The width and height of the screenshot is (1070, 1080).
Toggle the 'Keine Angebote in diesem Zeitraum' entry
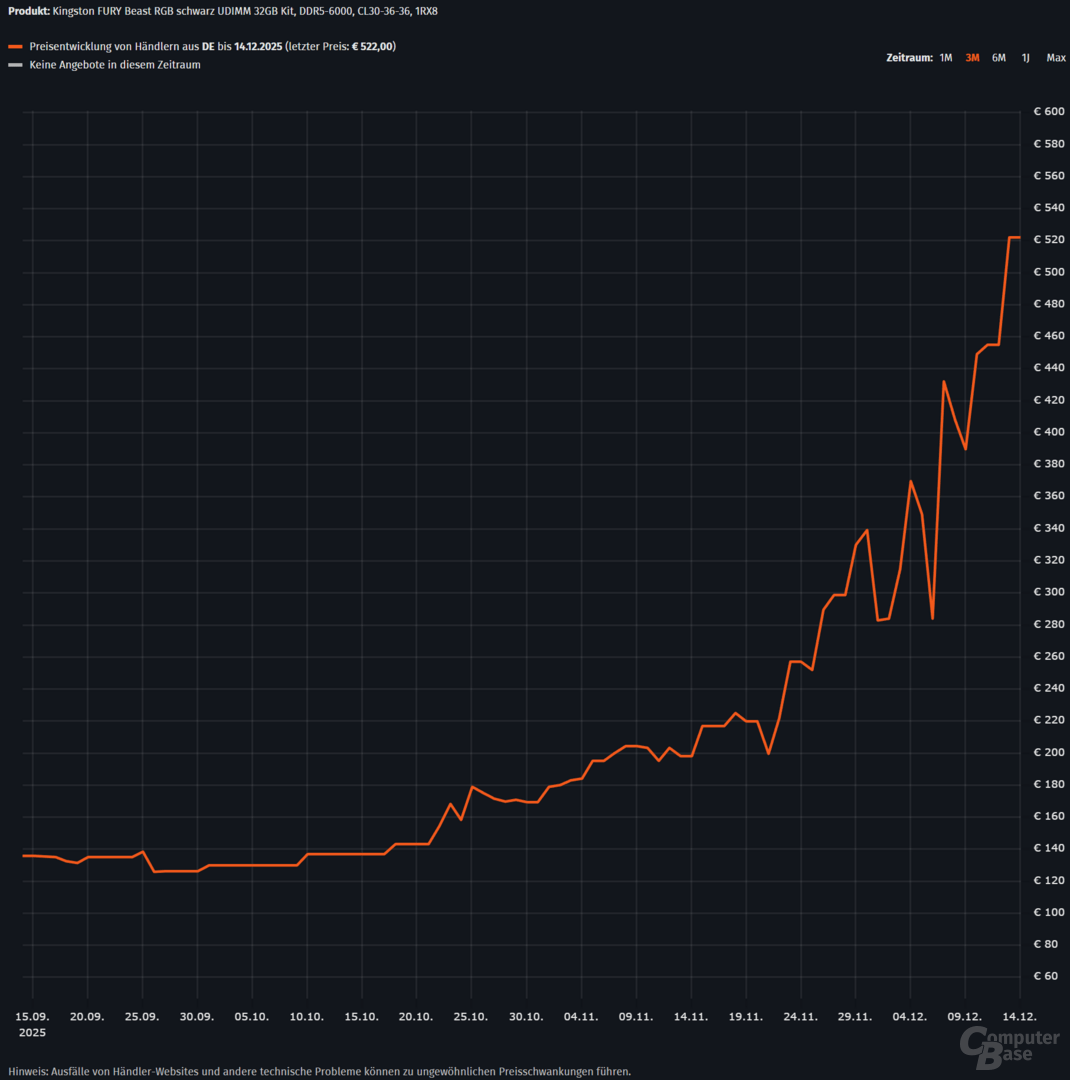[114, 65]
